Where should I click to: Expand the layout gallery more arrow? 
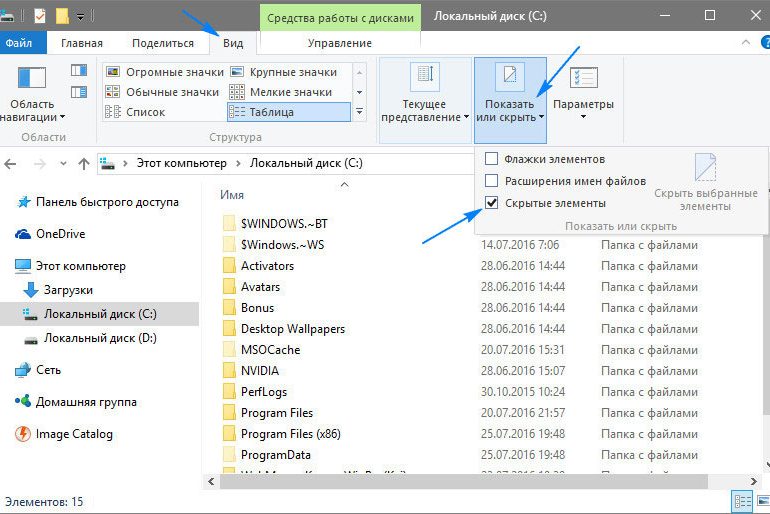click(x=360, y=113)
